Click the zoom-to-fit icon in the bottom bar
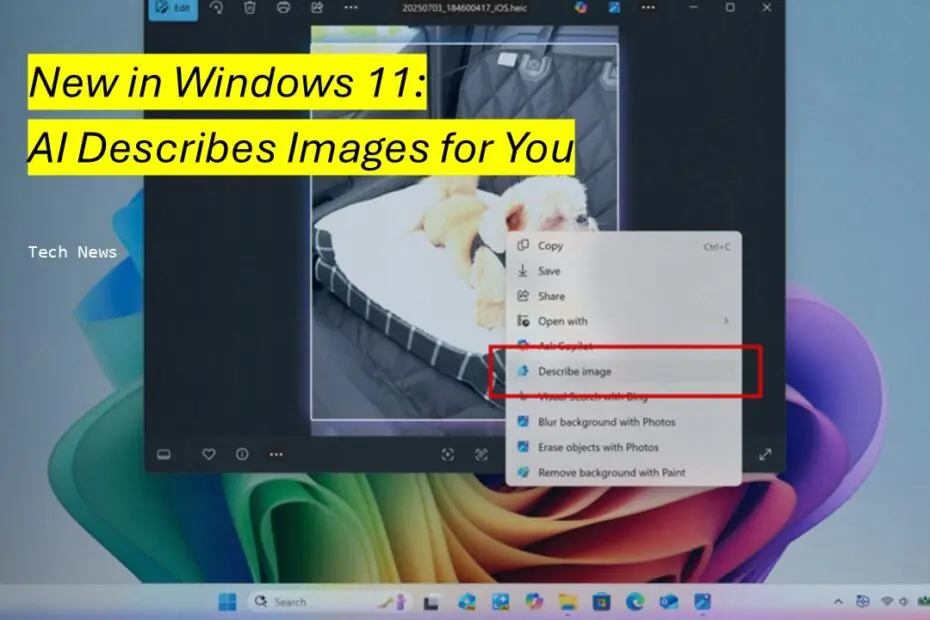Viewport: 930px width, 620px height. pyautogui.click(x=448, y=454)
